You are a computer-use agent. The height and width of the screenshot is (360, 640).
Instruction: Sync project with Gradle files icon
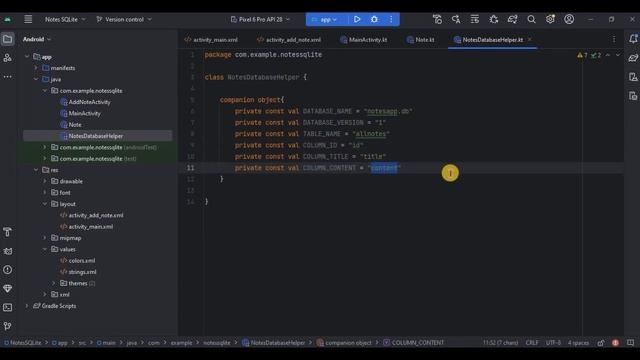[512, 19]
